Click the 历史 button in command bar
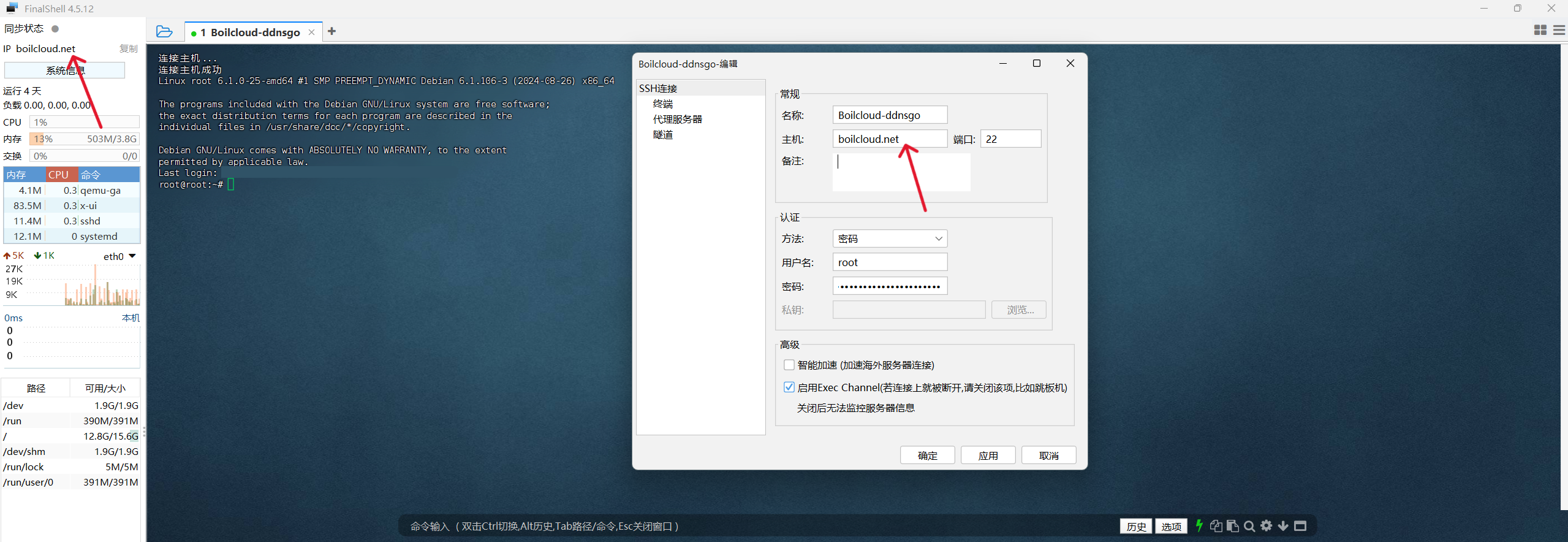1568x542 pixels. click(1136, 526)
